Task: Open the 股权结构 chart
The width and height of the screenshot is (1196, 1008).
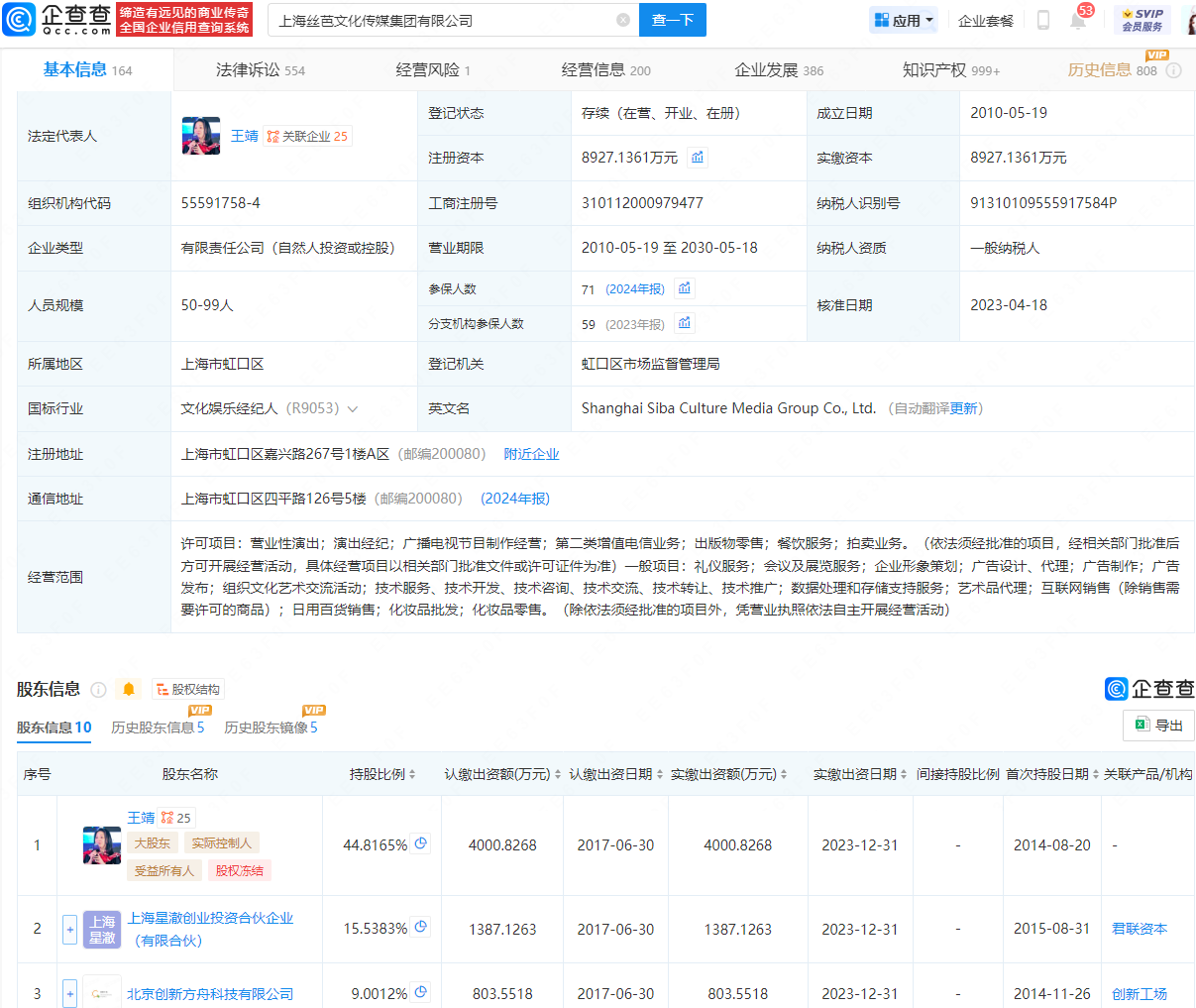Action: click(x=188, y=689)
